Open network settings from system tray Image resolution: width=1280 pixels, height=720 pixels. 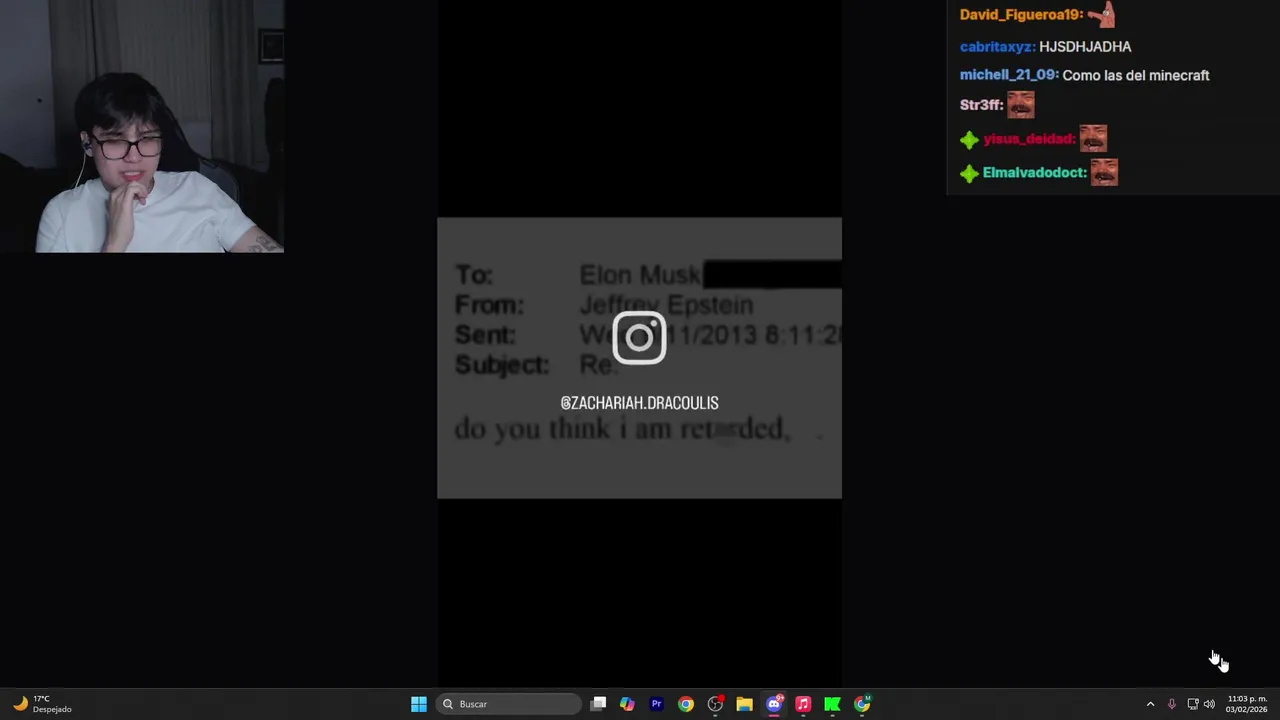coord(1192,704)
